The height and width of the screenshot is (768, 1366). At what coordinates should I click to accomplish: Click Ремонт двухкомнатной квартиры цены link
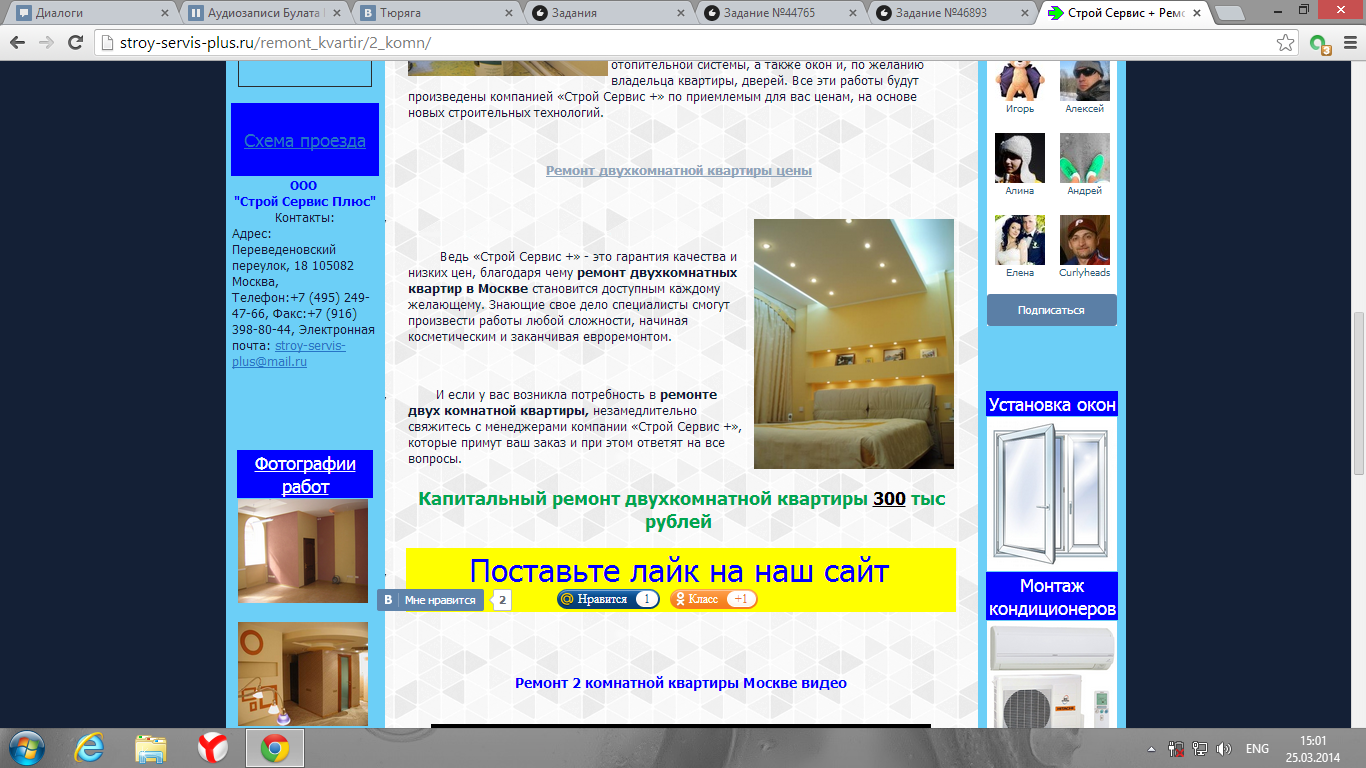(x=679, y=170)
